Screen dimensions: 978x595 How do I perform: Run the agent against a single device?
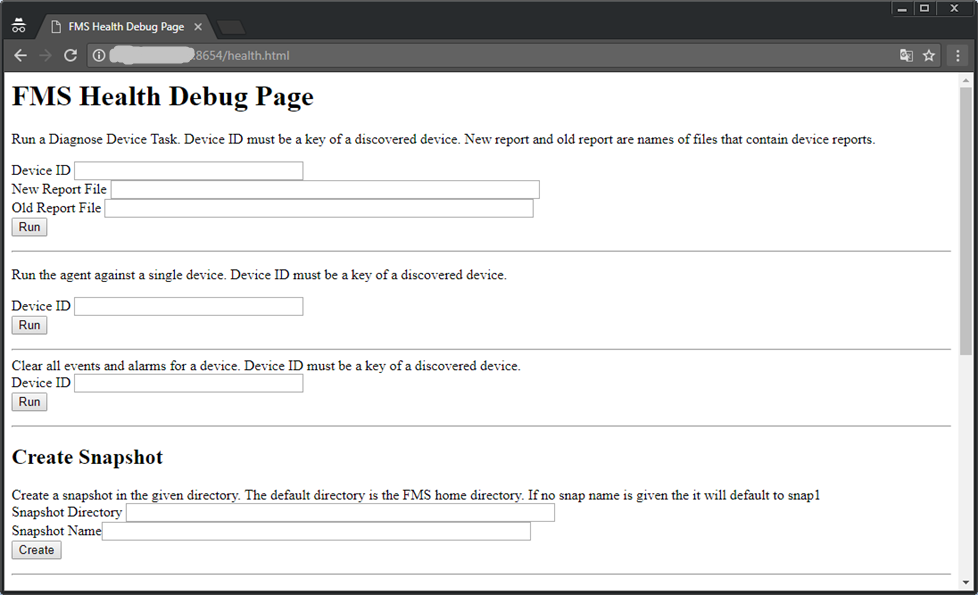(x=29, y=325)
